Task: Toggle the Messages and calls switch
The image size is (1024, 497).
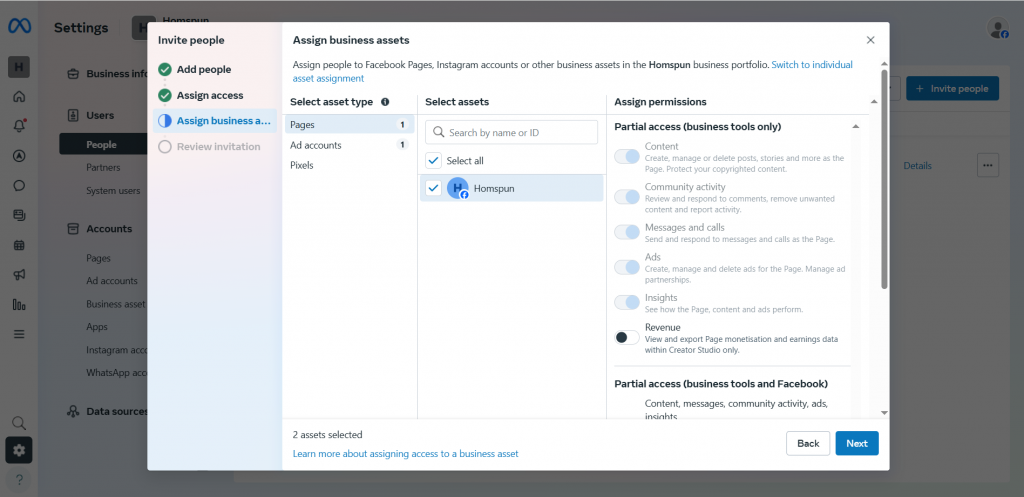Action: [627, 232]
